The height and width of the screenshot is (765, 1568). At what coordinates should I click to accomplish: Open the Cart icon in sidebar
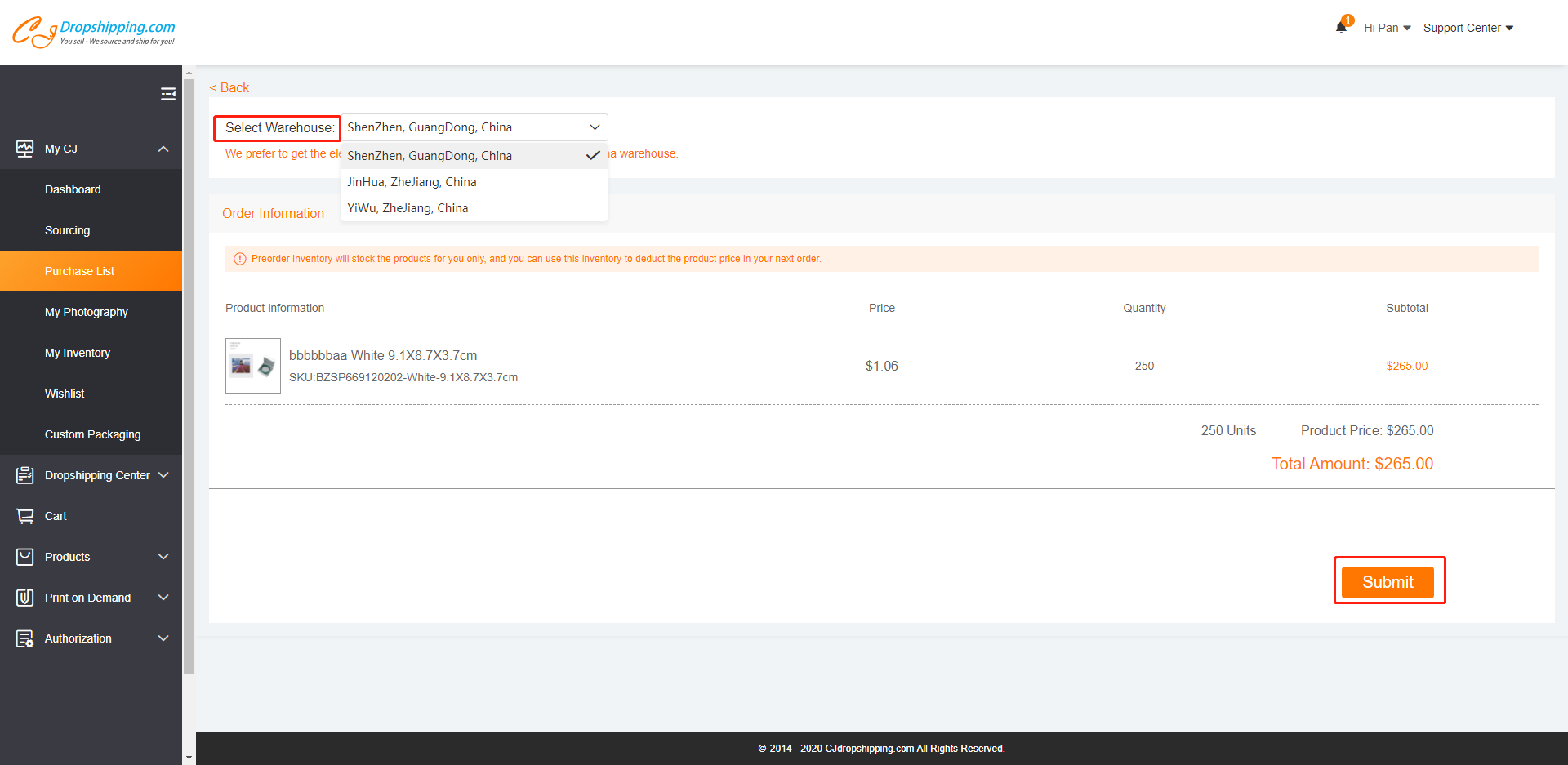25,516
